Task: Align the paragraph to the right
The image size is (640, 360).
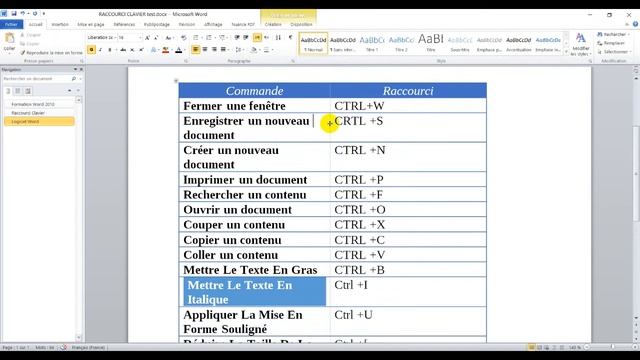Action: 214,50
